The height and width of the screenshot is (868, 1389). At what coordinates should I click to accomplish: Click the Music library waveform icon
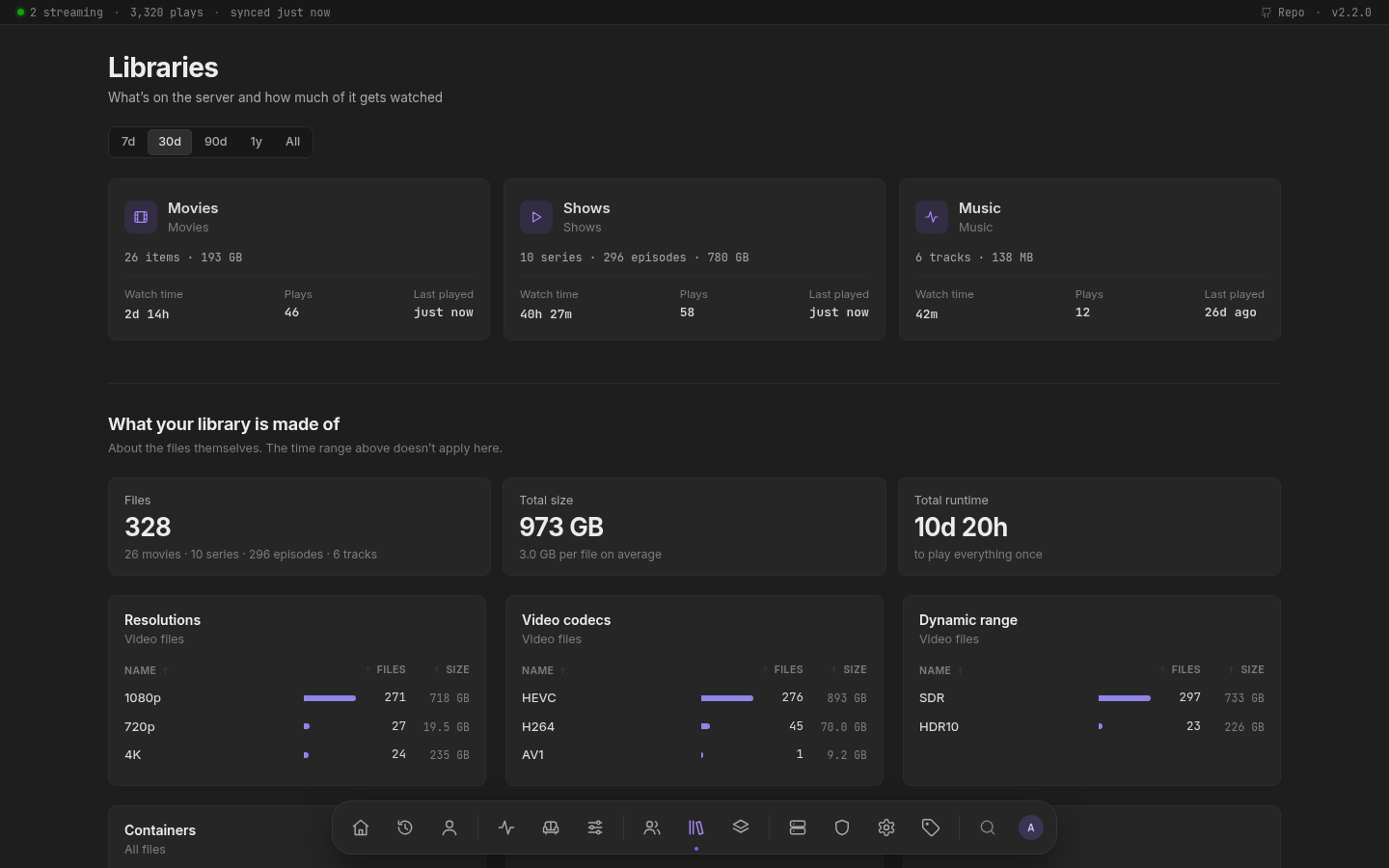point(932,217)
